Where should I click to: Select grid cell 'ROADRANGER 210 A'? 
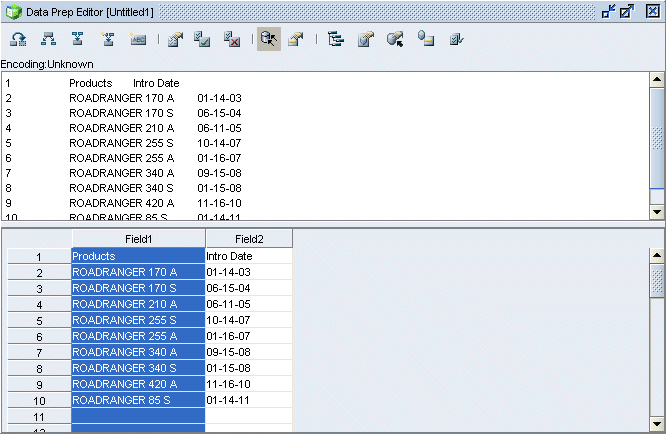138,304
